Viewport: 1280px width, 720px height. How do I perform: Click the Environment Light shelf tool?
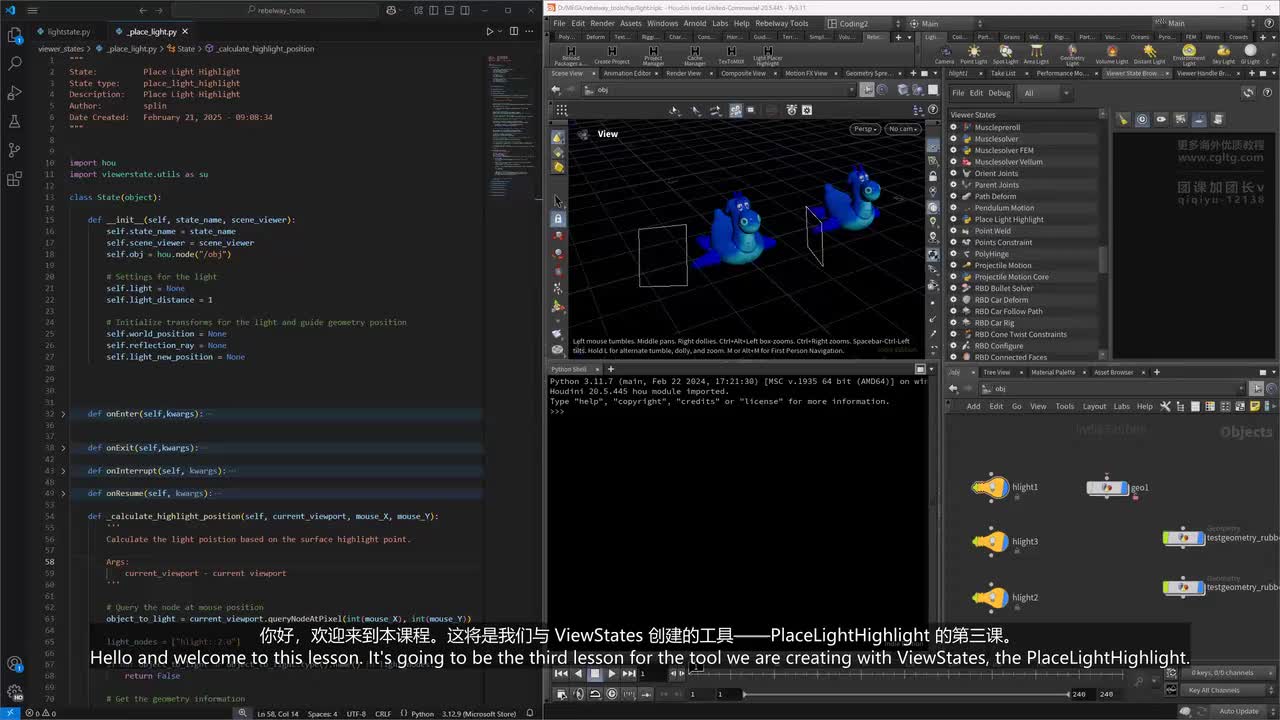point(1189,54)
